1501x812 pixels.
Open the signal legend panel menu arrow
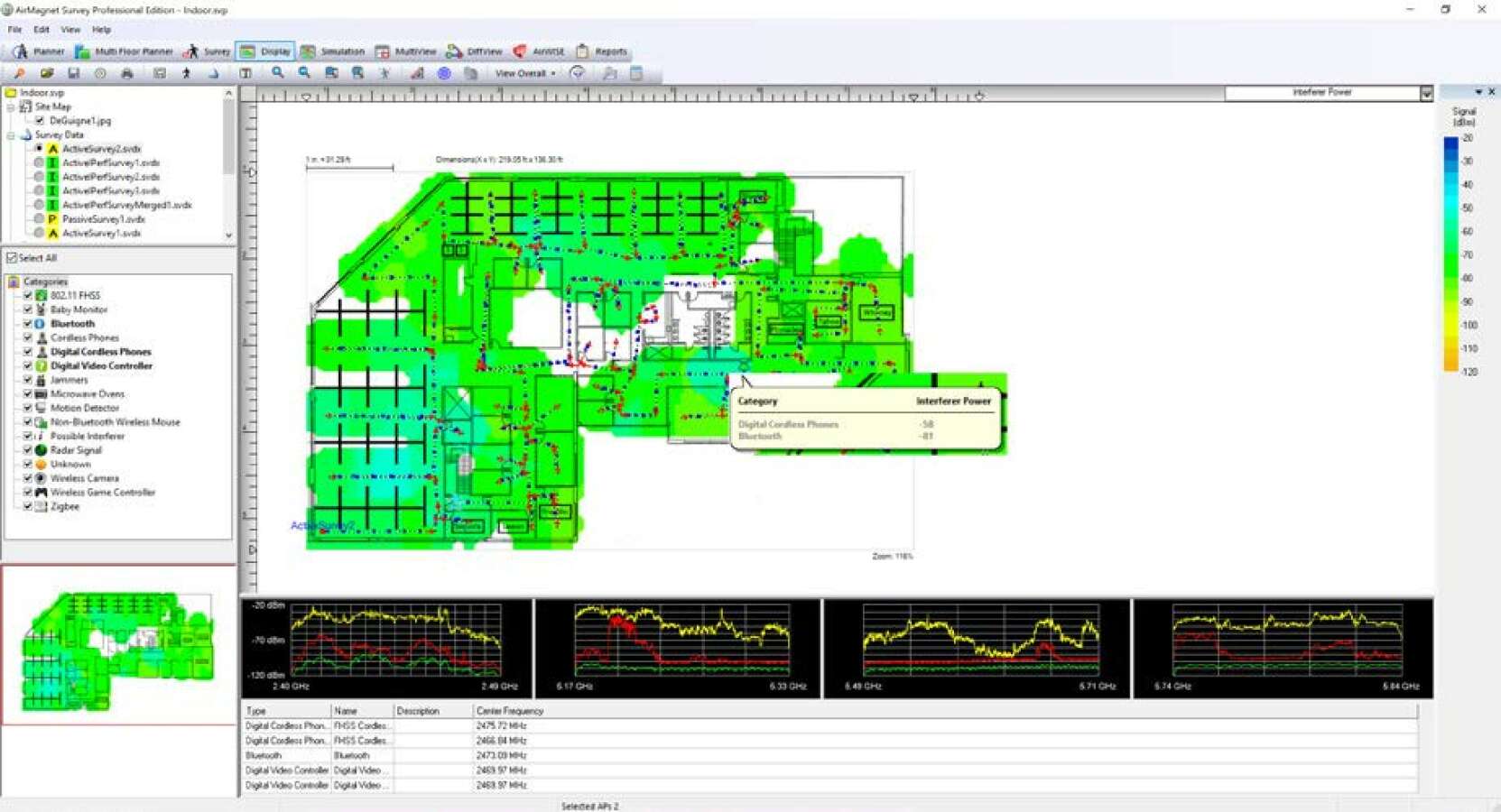(1478, 92)
